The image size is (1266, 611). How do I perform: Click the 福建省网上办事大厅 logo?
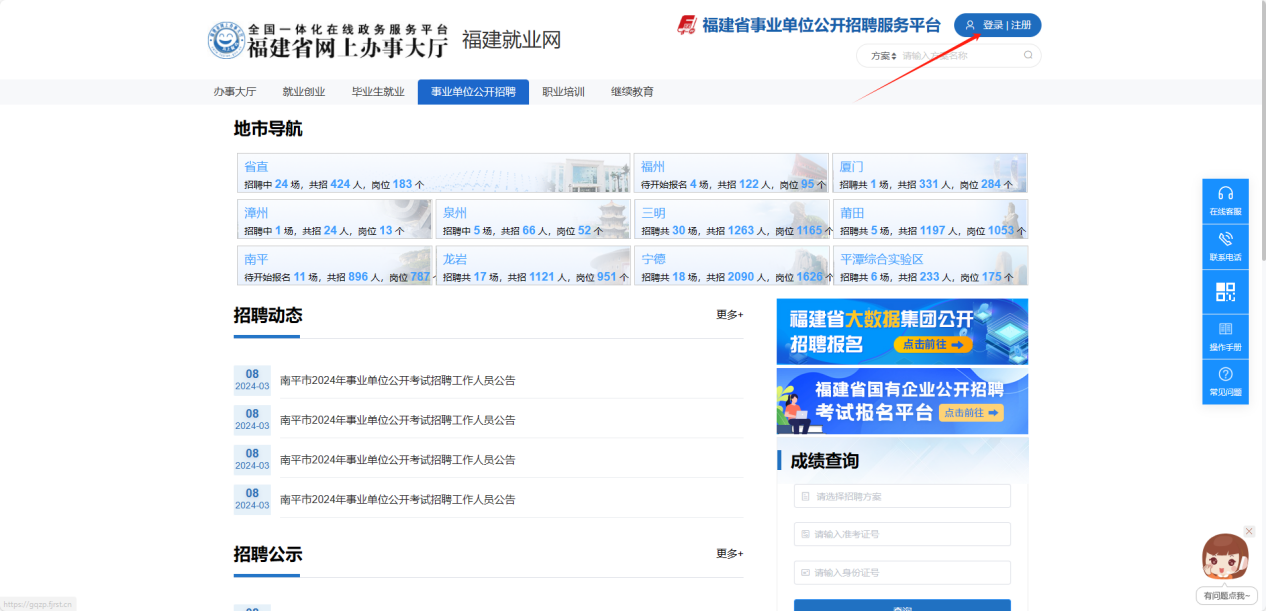click(x=328, y=40)
